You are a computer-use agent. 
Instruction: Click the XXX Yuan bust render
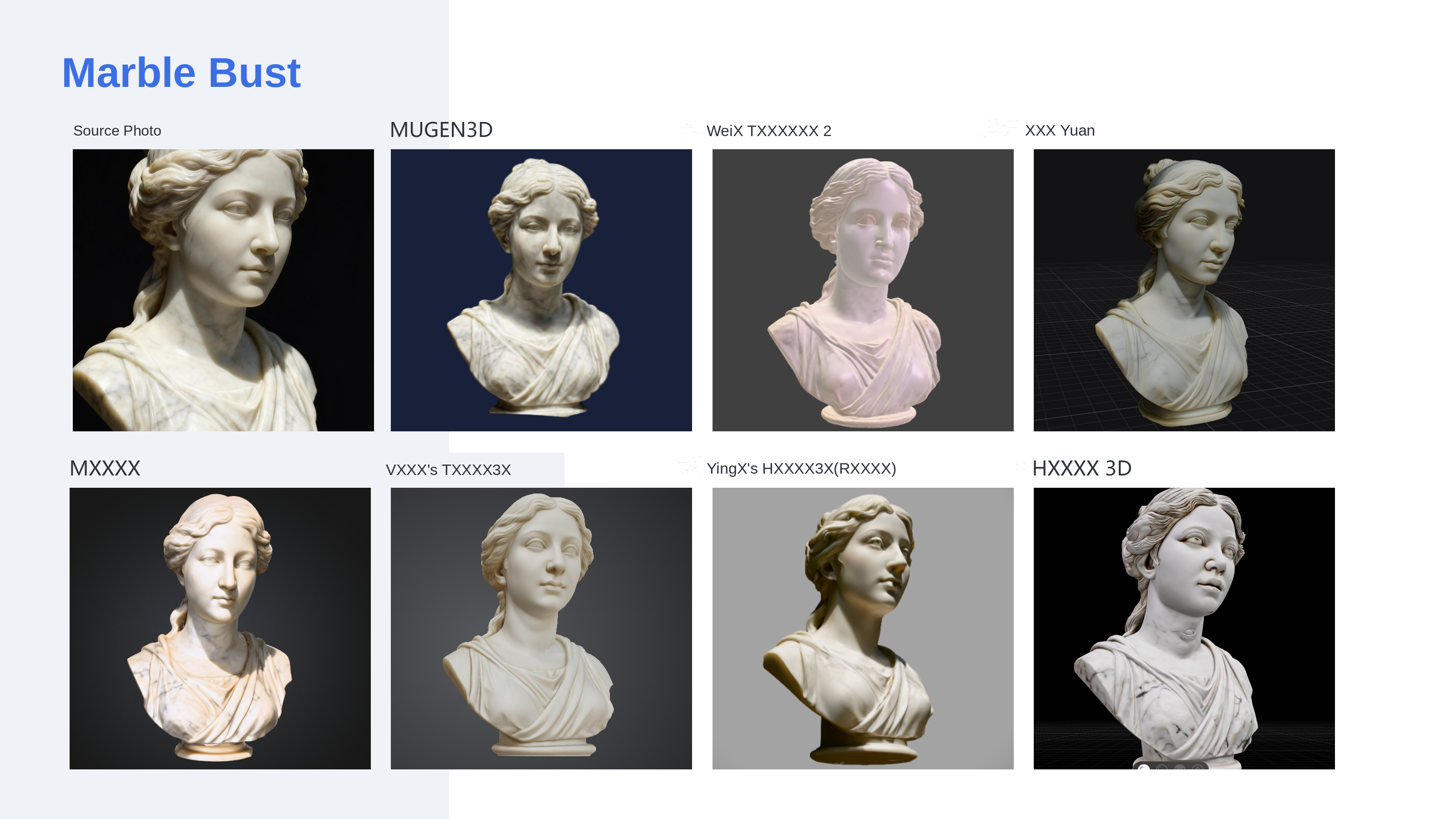(x=1184, y=290)
